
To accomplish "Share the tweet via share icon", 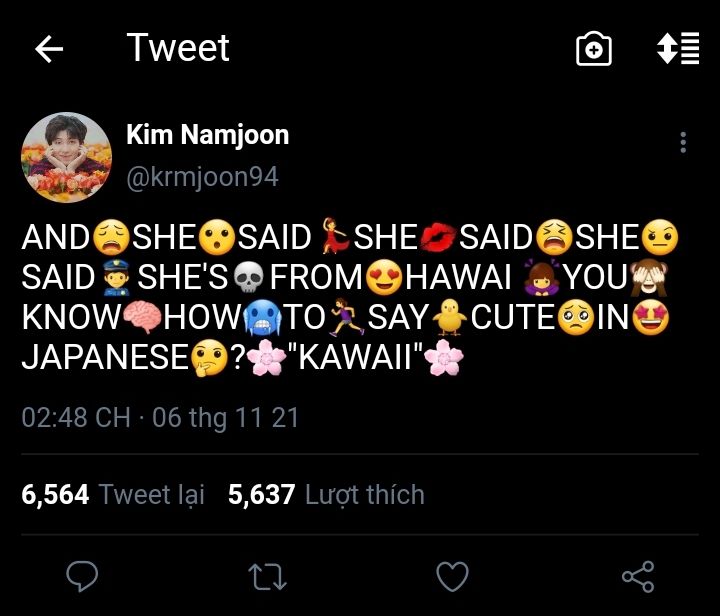I will click(x=638, y=577).
